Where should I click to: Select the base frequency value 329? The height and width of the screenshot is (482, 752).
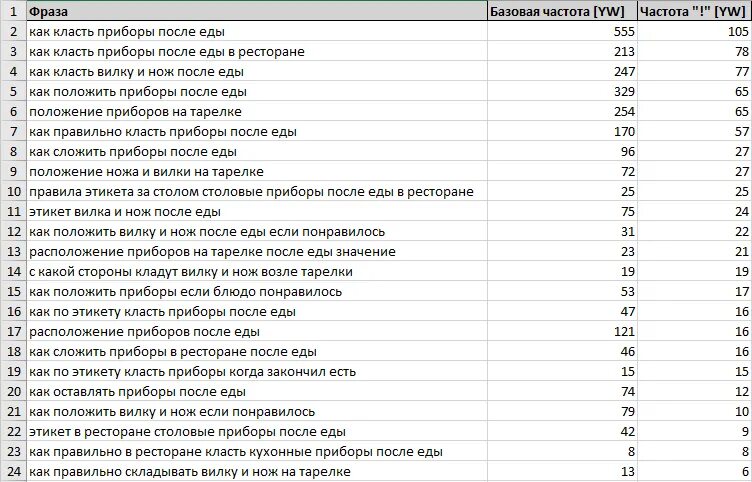pyautogui.click(x=624, y=92)
